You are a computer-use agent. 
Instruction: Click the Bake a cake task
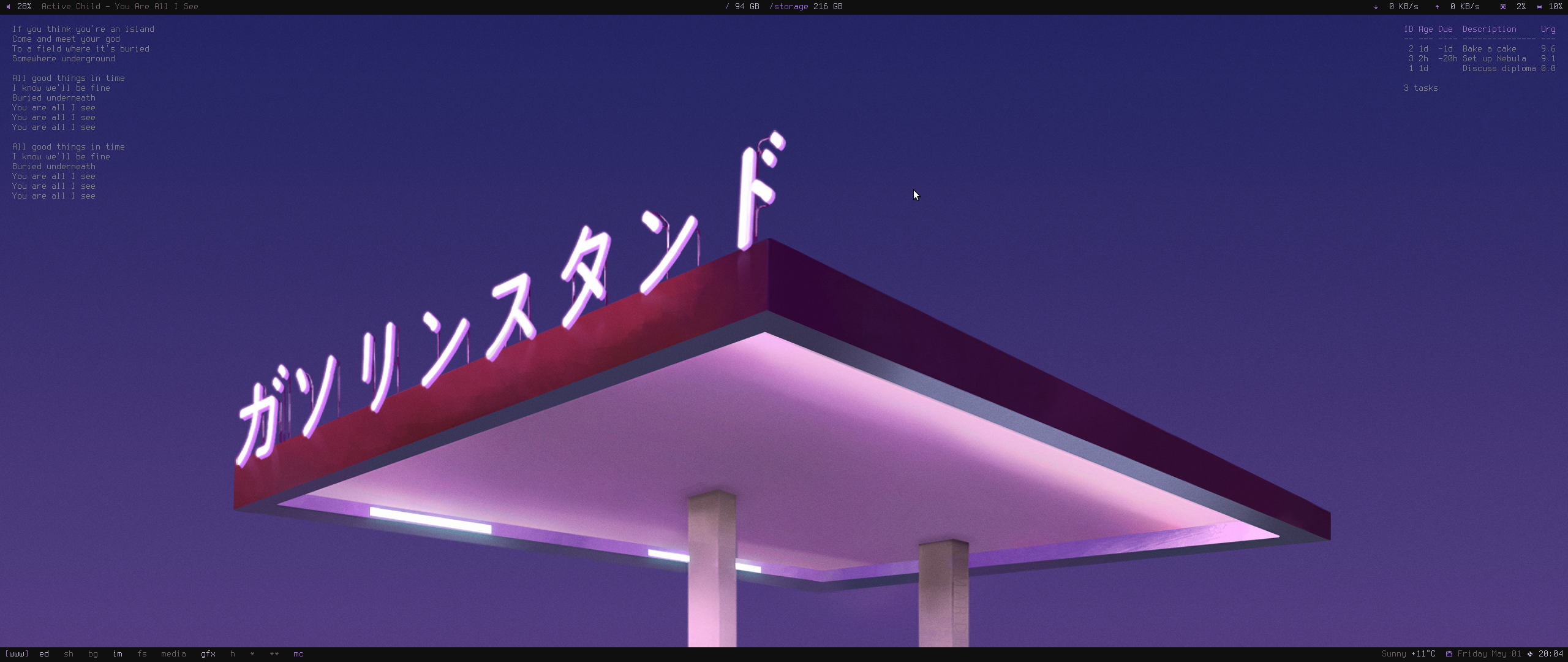(1489, 49)
